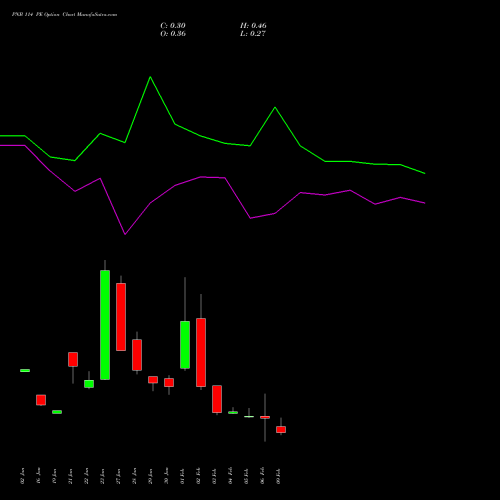Screen dimensions: 500x500
Task: Select the '04 Feb' date label
Action: tap(230, 476)
